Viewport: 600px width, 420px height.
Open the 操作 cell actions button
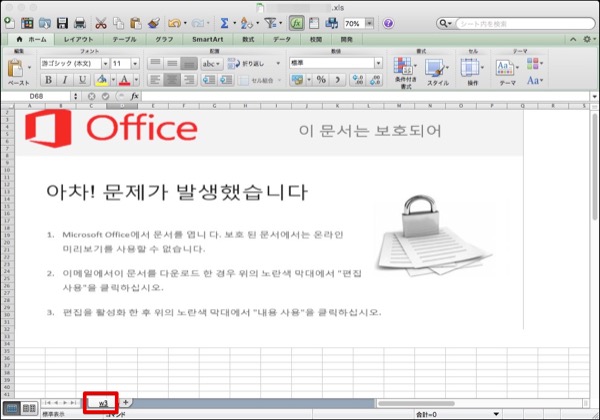[x=472, y=72]
